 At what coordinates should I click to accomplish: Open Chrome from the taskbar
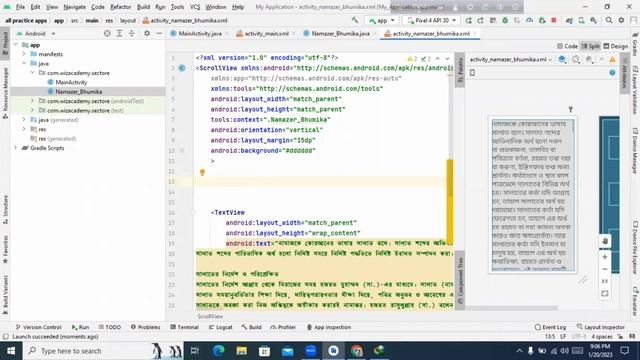pos(356,351)
